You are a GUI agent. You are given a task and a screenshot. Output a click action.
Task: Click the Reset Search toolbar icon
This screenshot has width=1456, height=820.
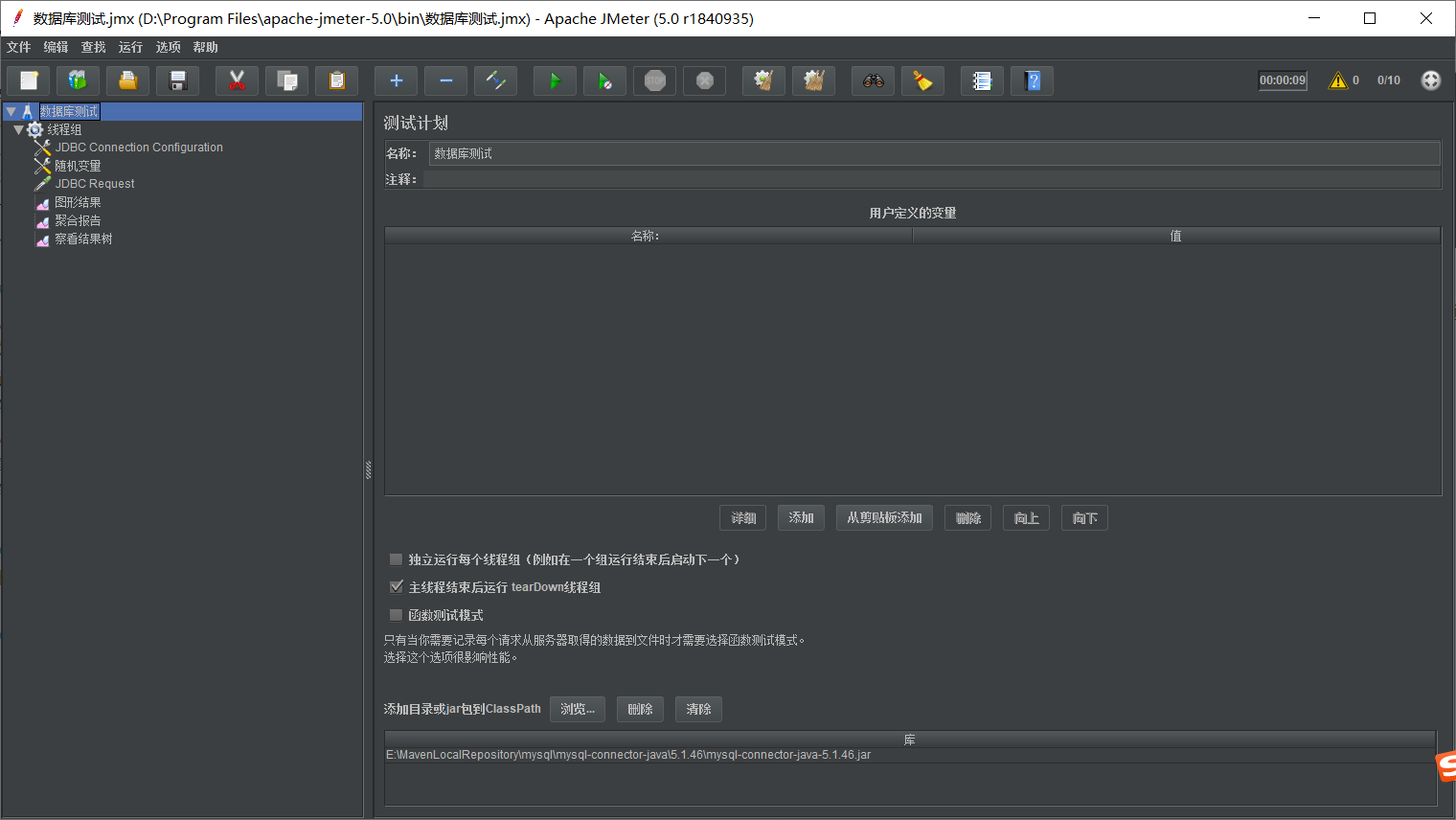pos(923,81)
